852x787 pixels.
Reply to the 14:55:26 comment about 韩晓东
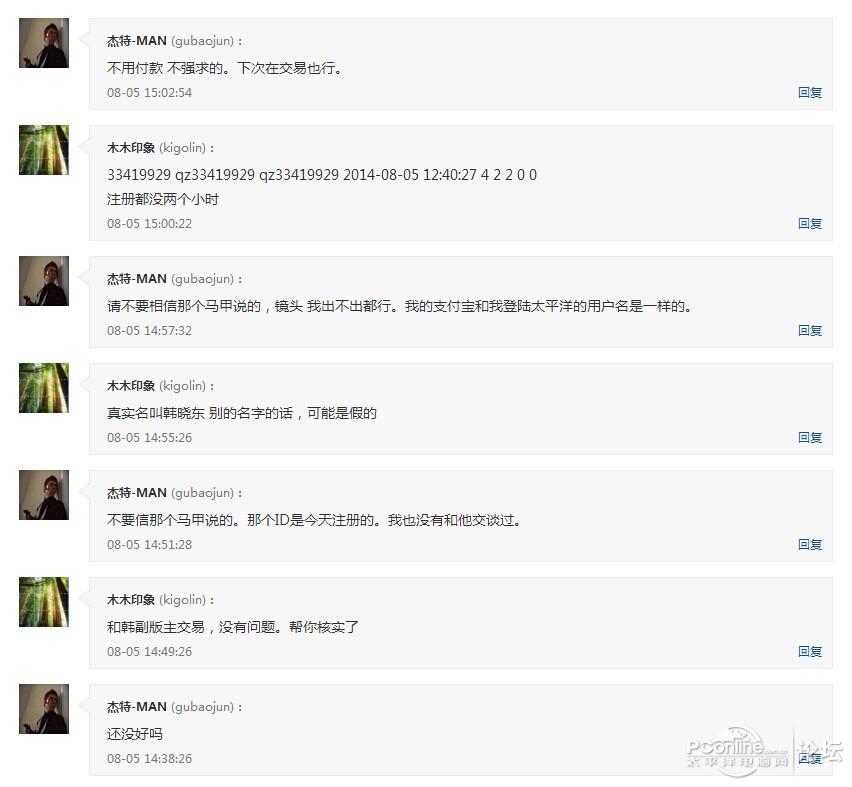(810, 438)
